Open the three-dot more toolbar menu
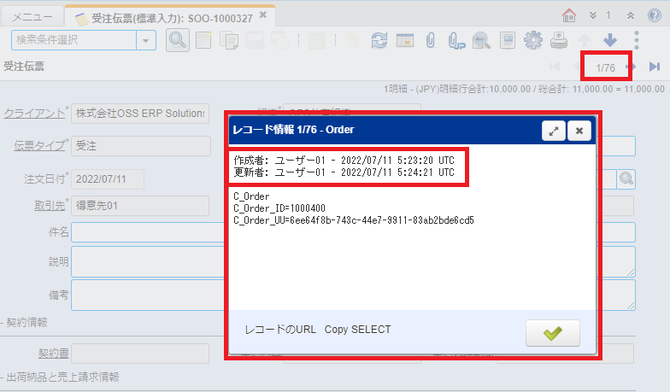This screenshot has width=670, height=392. coord(636,40)
